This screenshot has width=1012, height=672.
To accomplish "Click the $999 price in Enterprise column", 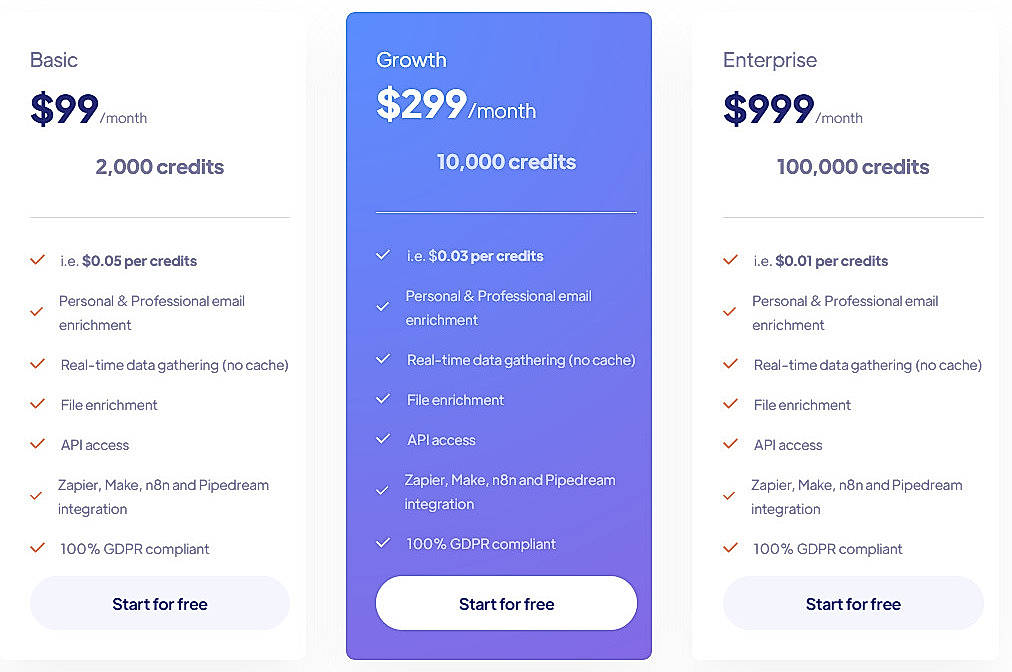I will [766, 108].
